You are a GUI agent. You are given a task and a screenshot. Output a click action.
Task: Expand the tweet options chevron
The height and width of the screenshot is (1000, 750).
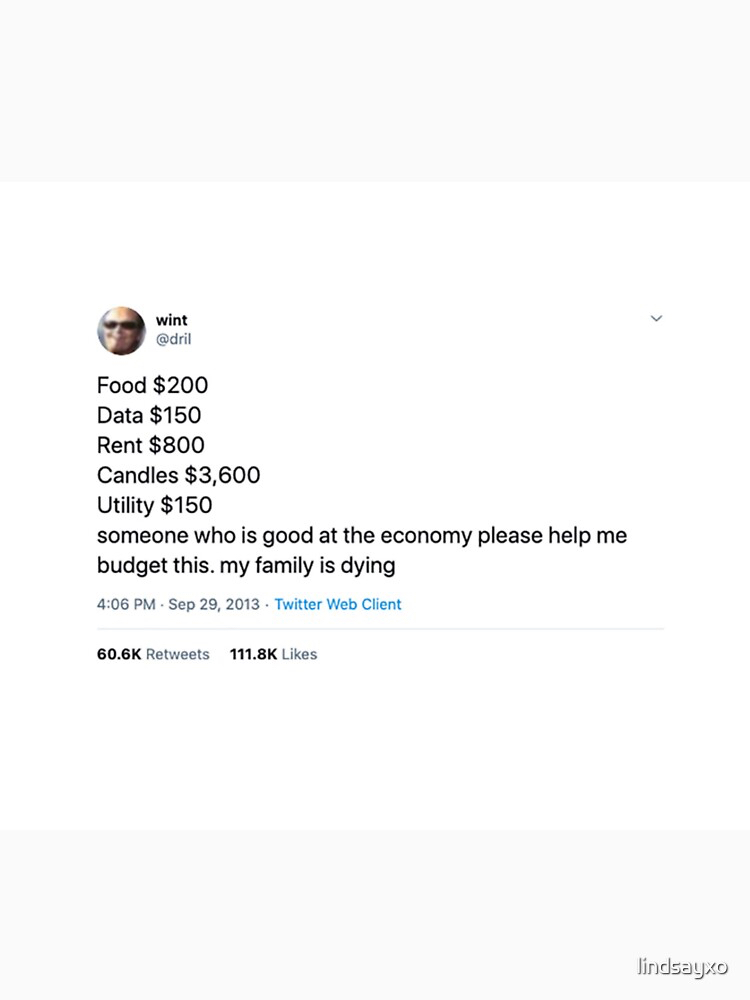pos(656,319)
